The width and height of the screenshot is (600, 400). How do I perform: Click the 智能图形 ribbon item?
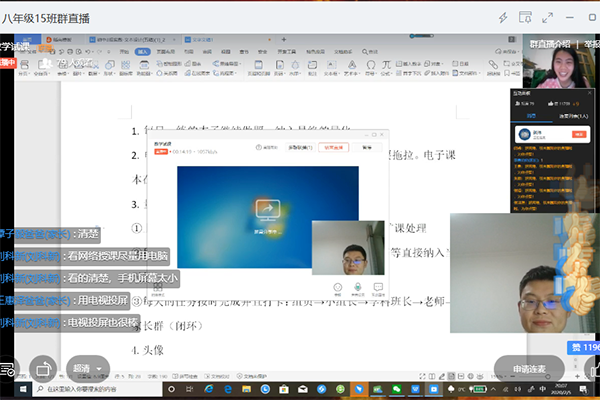point(169,64)
